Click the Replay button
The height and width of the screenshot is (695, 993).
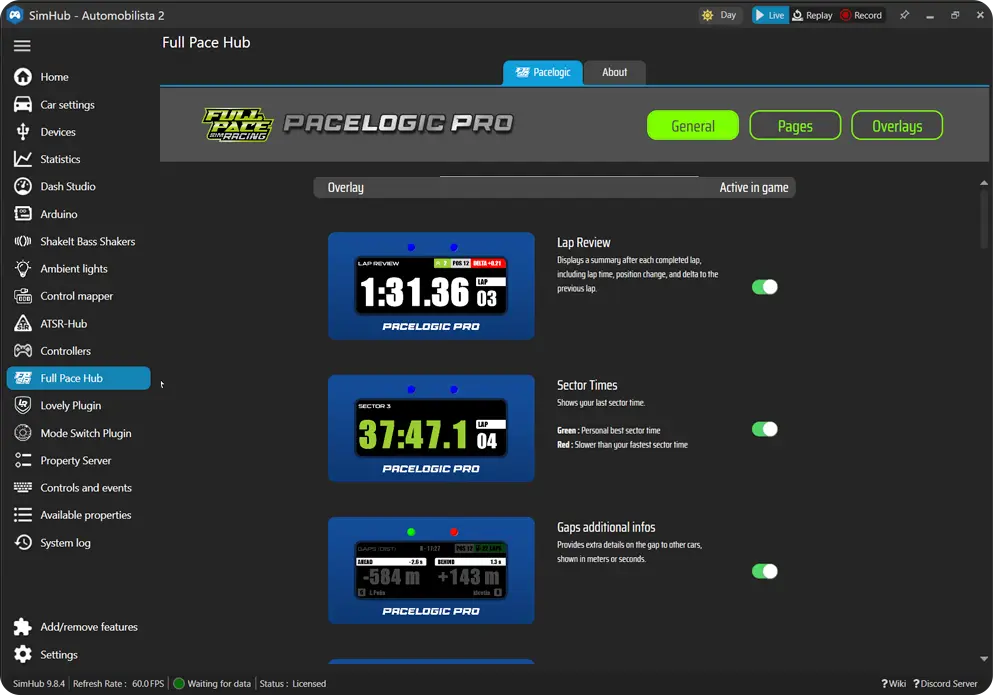pyautogui.click(x=813, y=15)
